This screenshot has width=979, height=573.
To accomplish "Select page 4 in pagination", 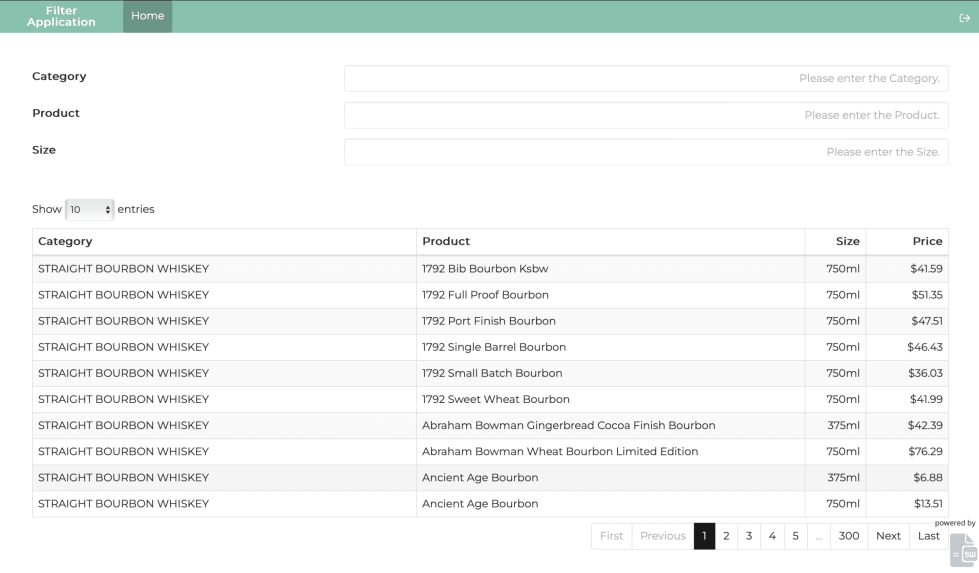I will tap(772, 536).
